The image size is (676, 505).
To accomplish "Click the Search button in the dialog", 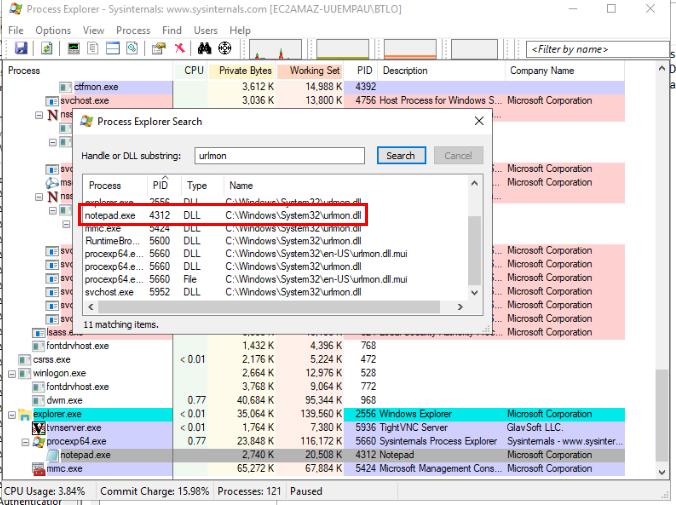I will click(401, 155).
